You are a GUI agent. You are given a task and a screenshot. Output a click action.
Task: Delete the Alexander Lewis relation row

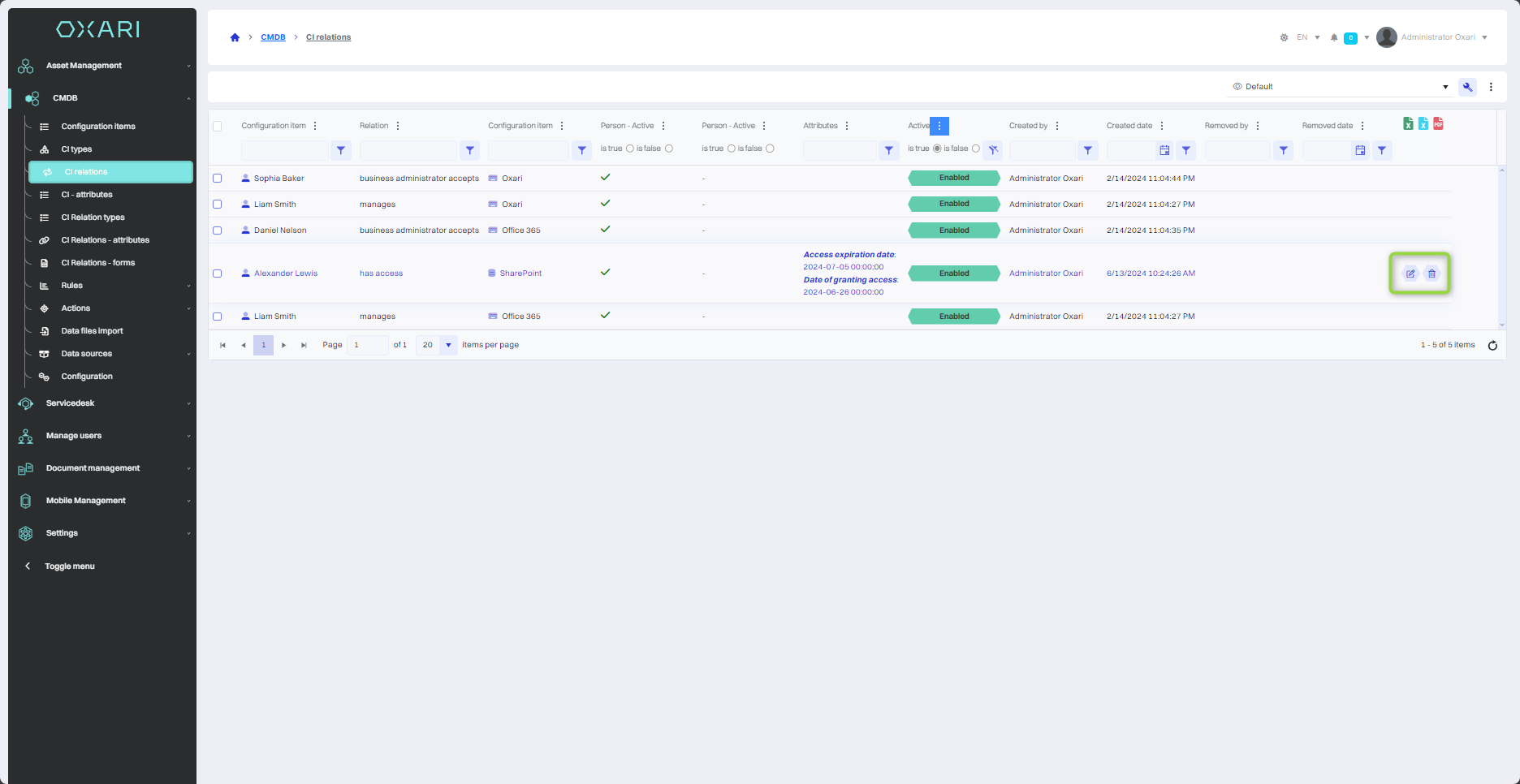point(1431,274)
